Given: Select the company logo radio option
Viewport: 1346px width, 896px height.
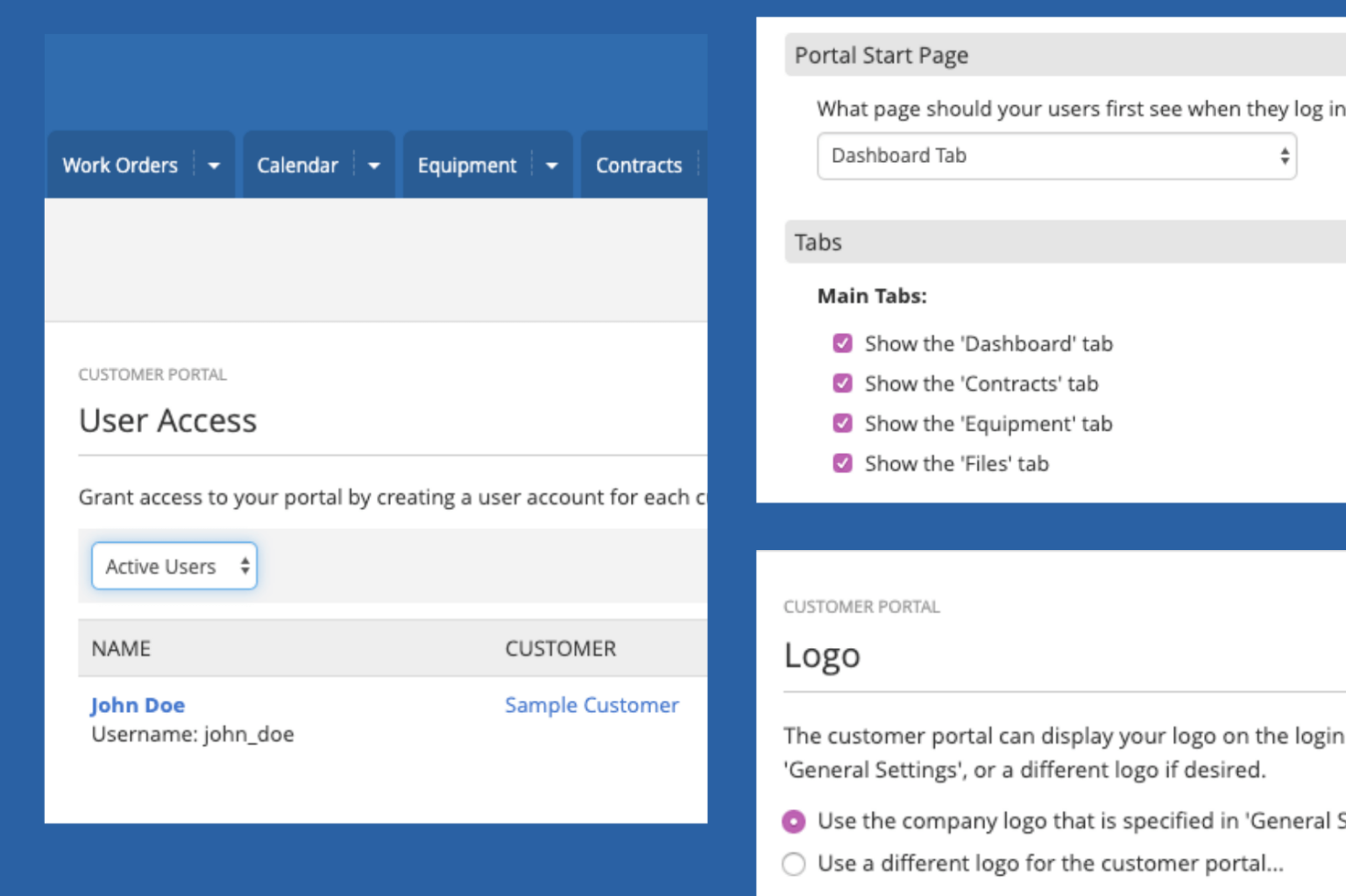Looking at the screenshot, I should pyautogui.click(x=793, y=822).
